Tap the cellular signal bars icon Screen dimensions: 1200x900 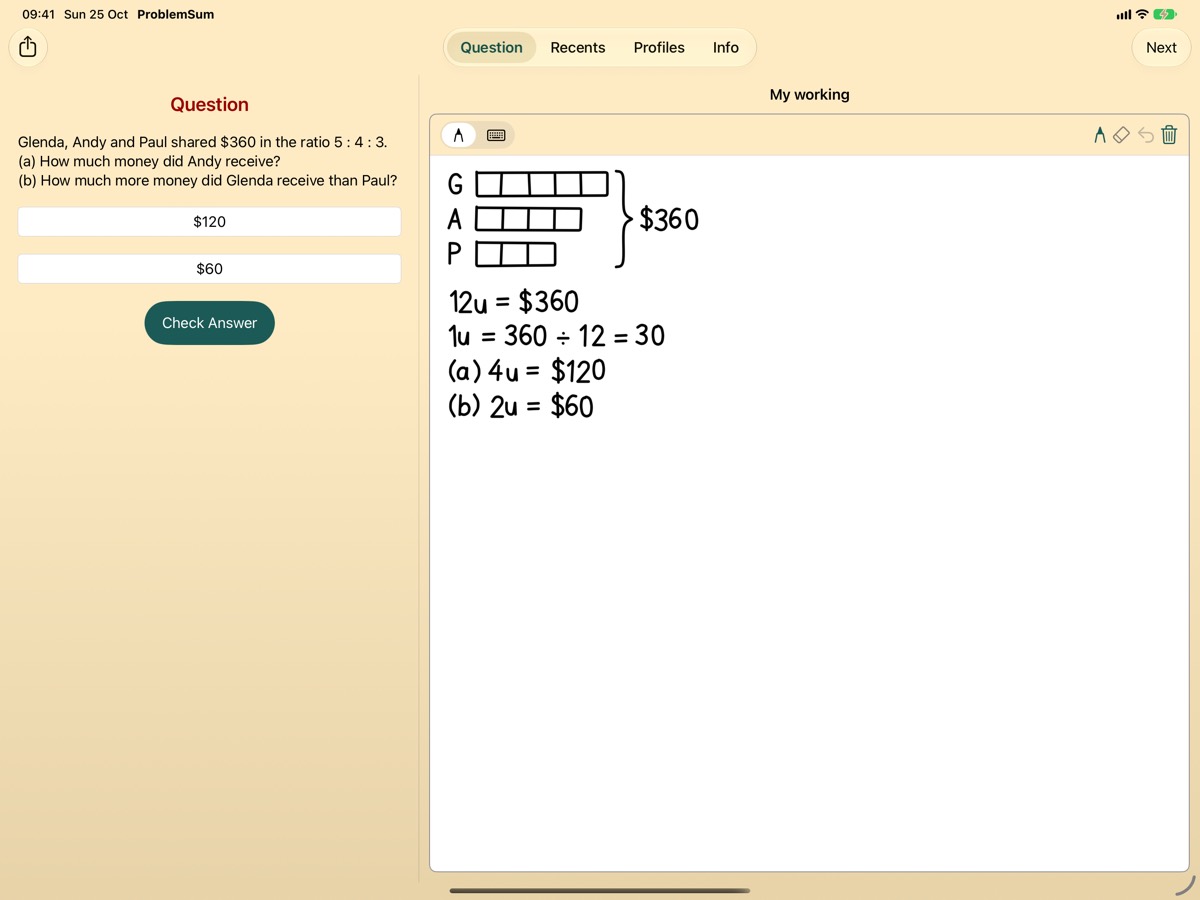click(x=1123, y=14)
